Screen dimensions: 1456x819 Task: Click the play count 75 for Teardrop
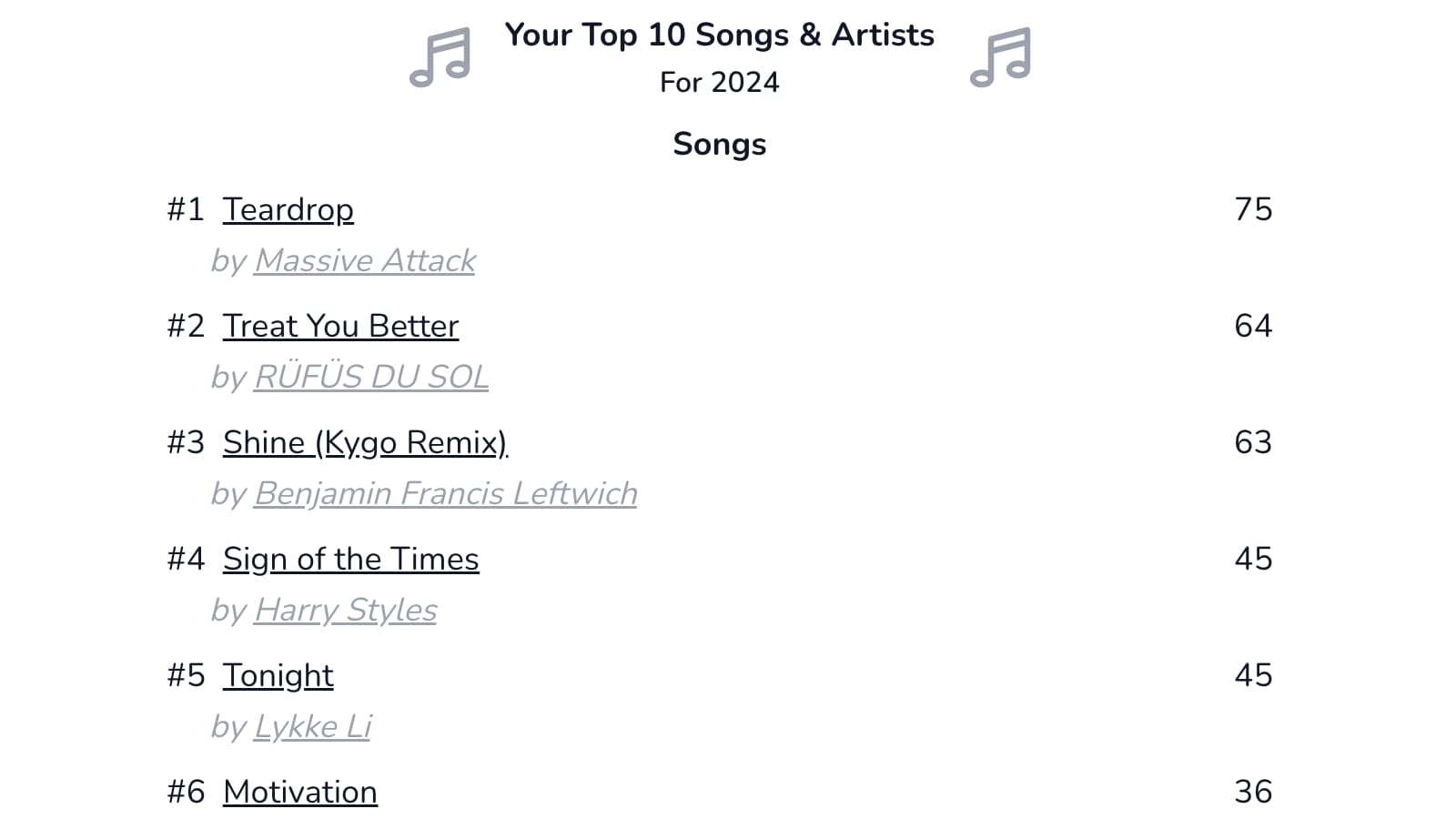1252,209
